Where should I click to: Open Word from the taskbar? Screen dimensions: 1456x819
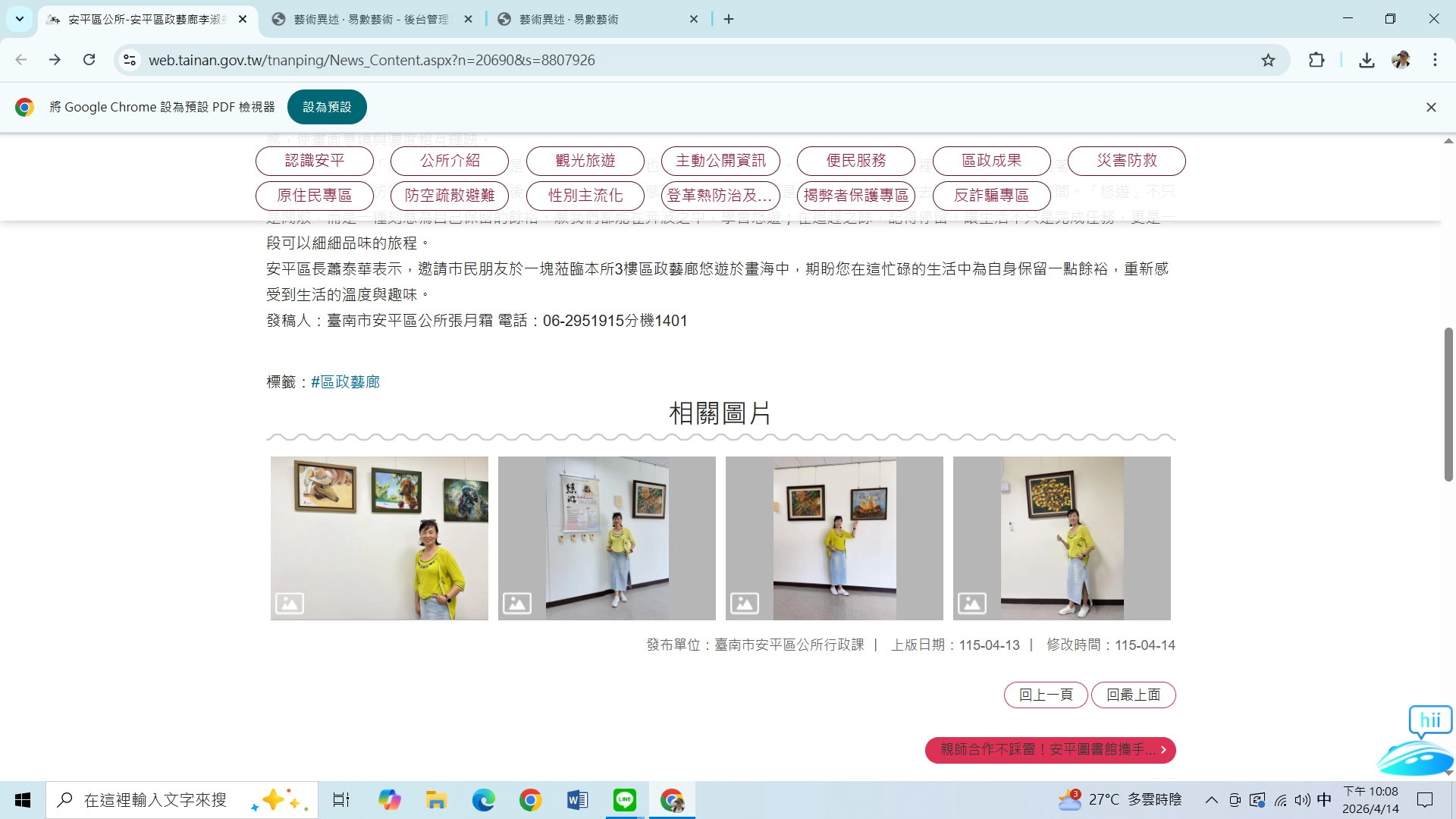click(577, 799)
